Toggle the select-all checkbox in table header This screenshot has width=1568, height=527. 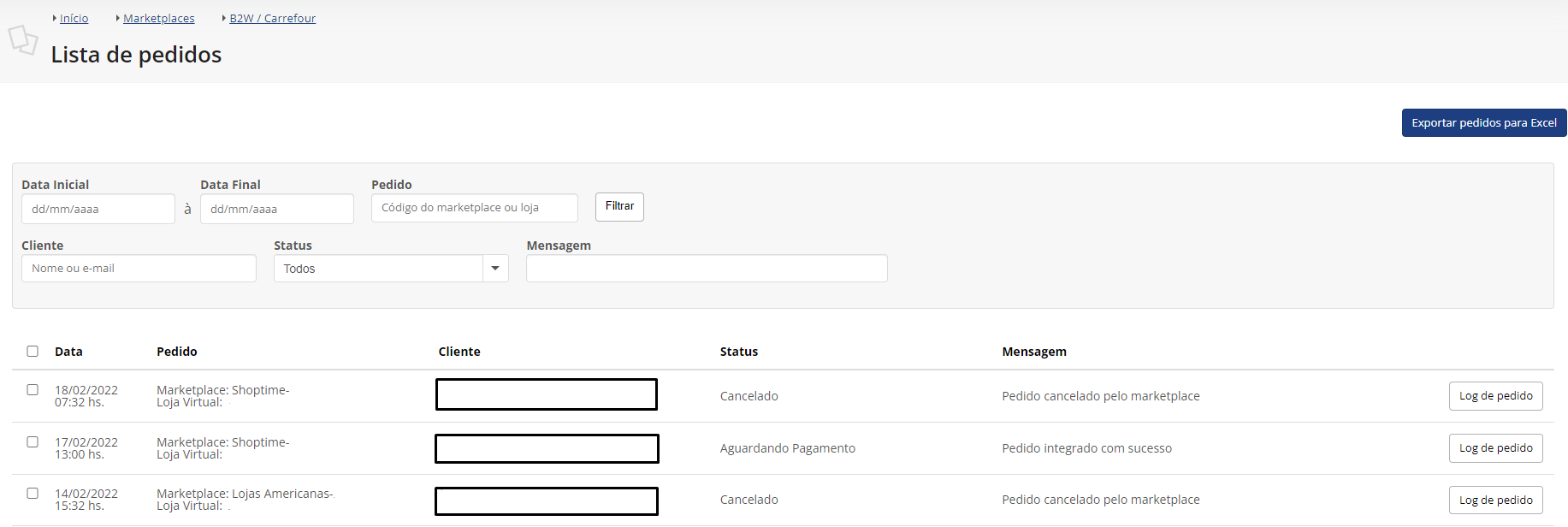point(33,351)
